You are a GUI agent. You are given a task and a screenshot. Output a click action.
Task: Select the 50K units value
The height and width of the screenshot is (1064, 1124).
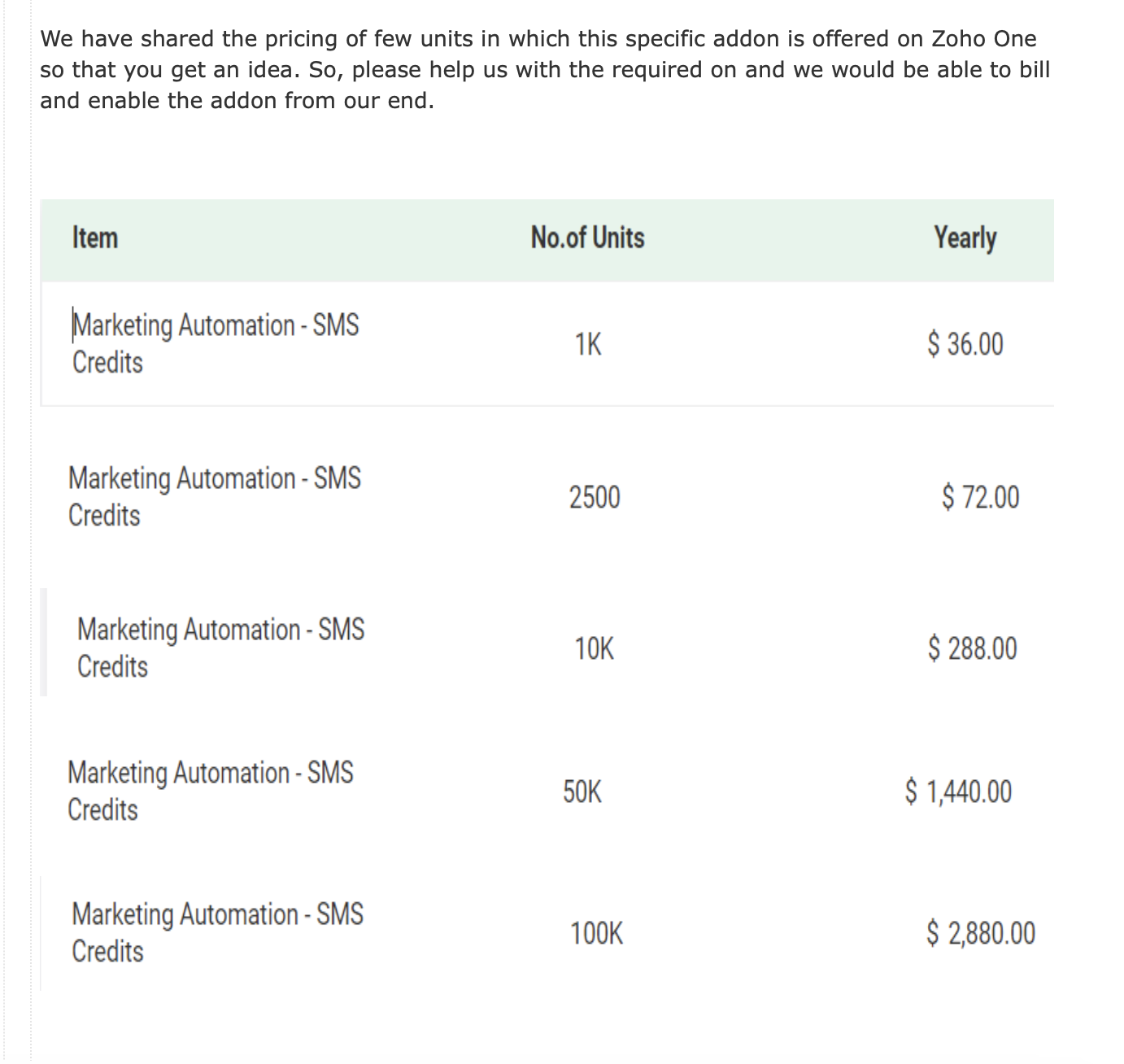[x=582, y=791]
